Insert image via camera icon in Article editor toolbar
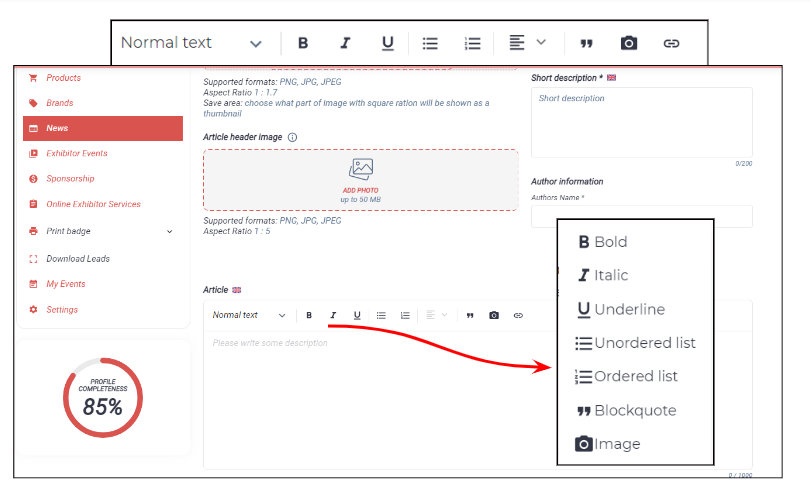 tap(494, 315)
